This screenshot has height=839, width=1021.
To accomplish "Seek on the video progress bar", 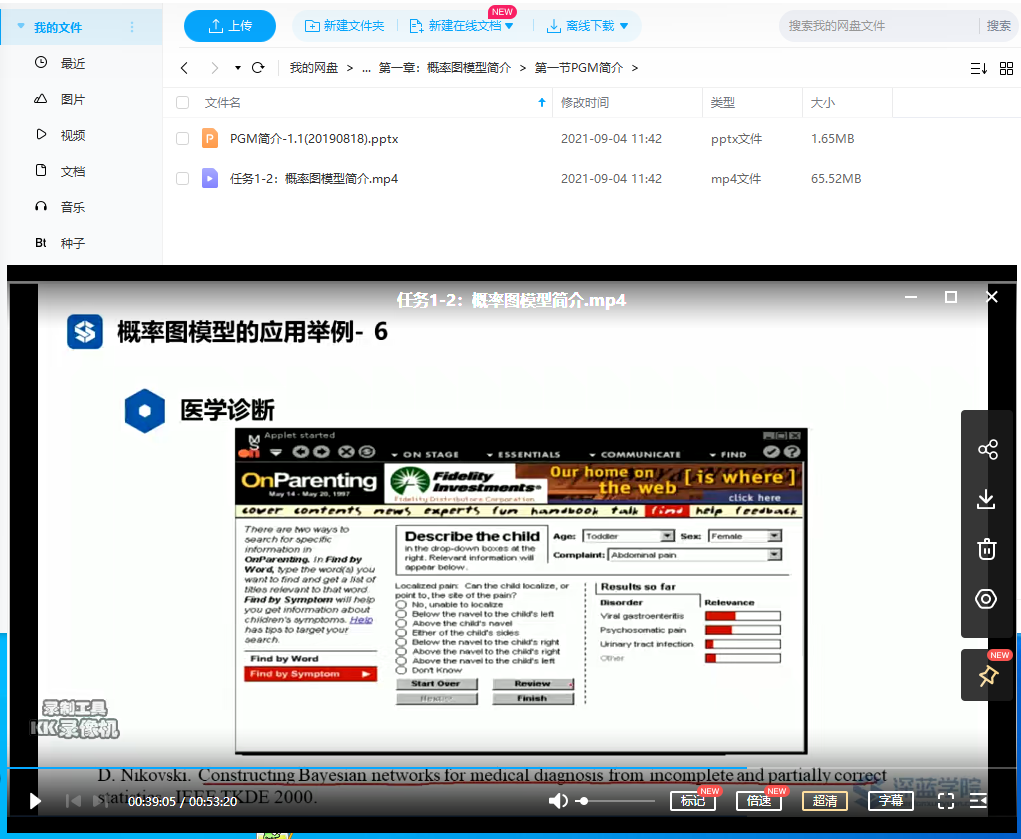I will click(512, 769).
